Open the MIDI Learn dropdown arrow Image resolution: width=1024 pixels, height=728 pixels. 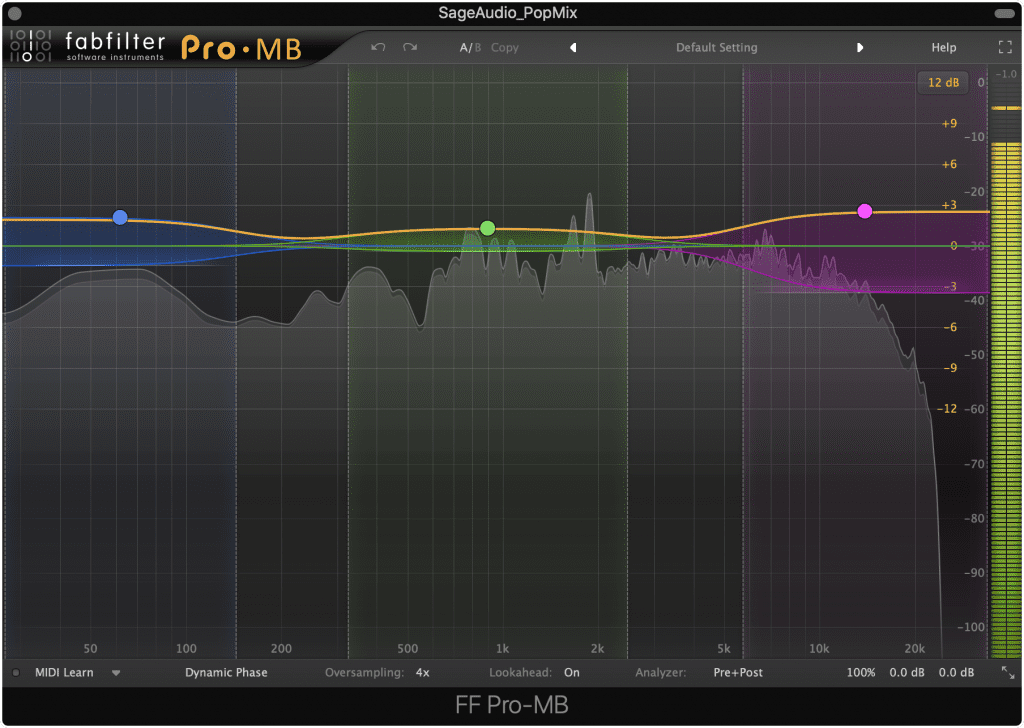(x=116, y=673)
